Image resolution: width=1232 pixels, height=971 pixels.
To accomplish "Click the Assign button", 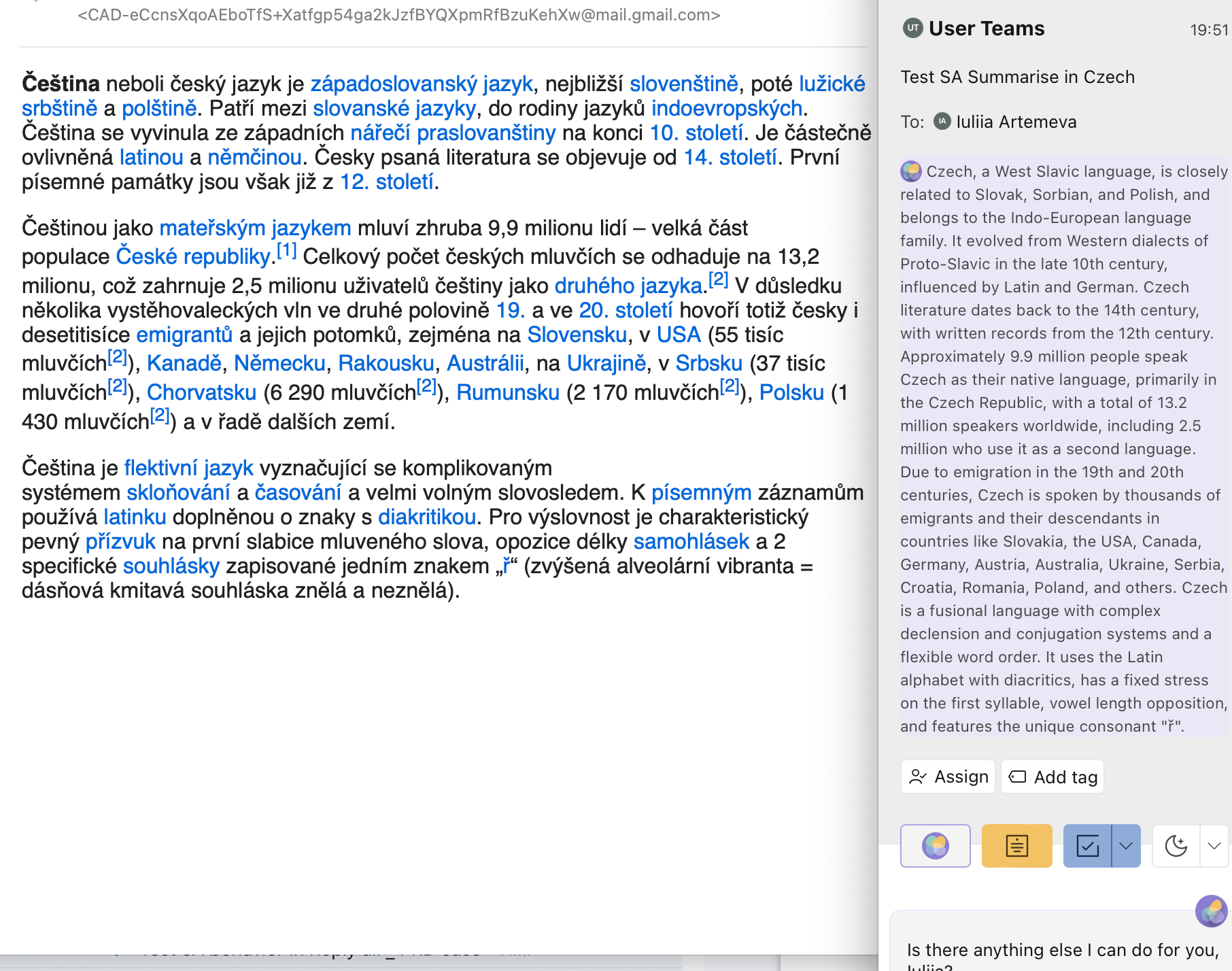I will point(948,777).
